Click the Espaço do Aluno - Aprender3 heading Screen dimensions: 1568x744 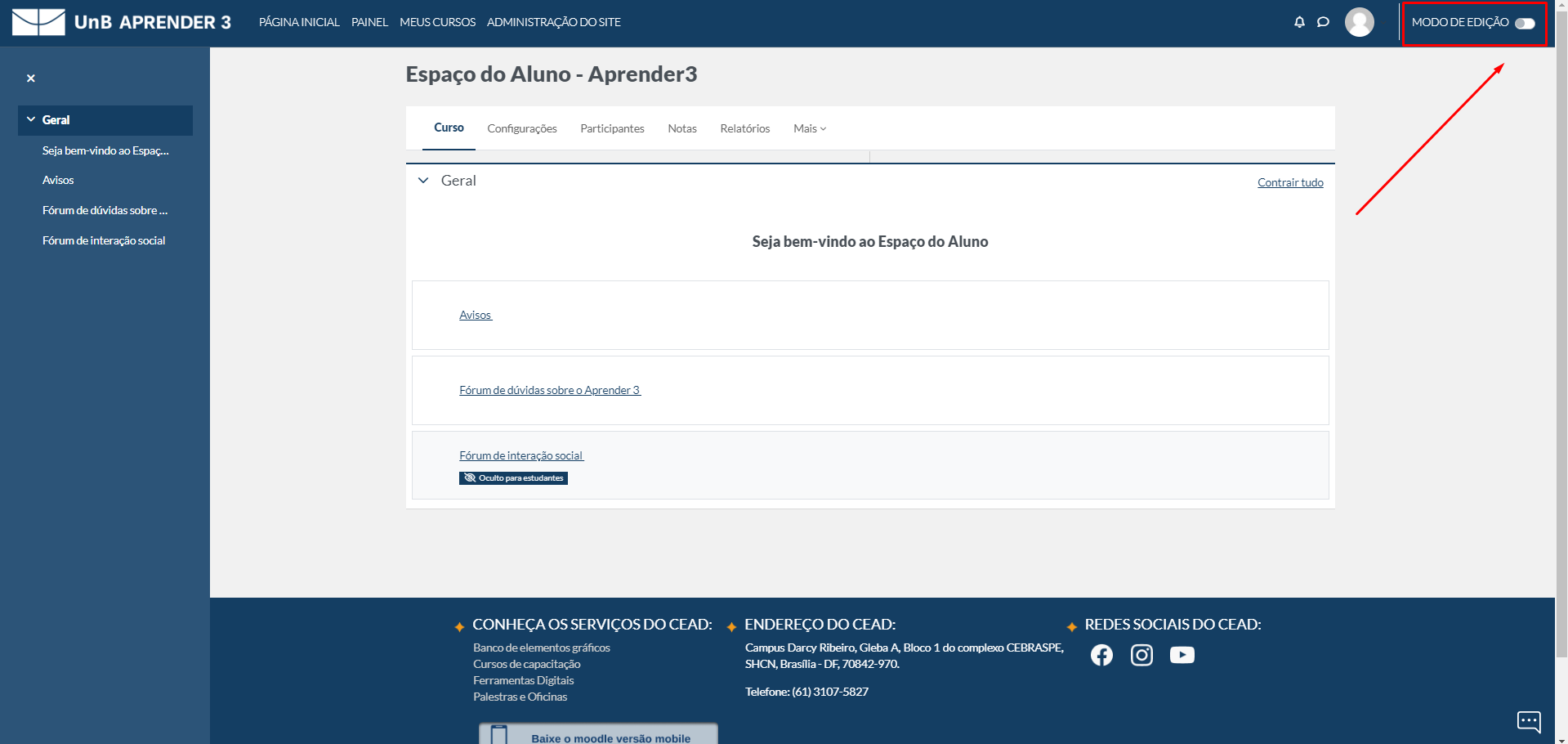tap(552, 74)
